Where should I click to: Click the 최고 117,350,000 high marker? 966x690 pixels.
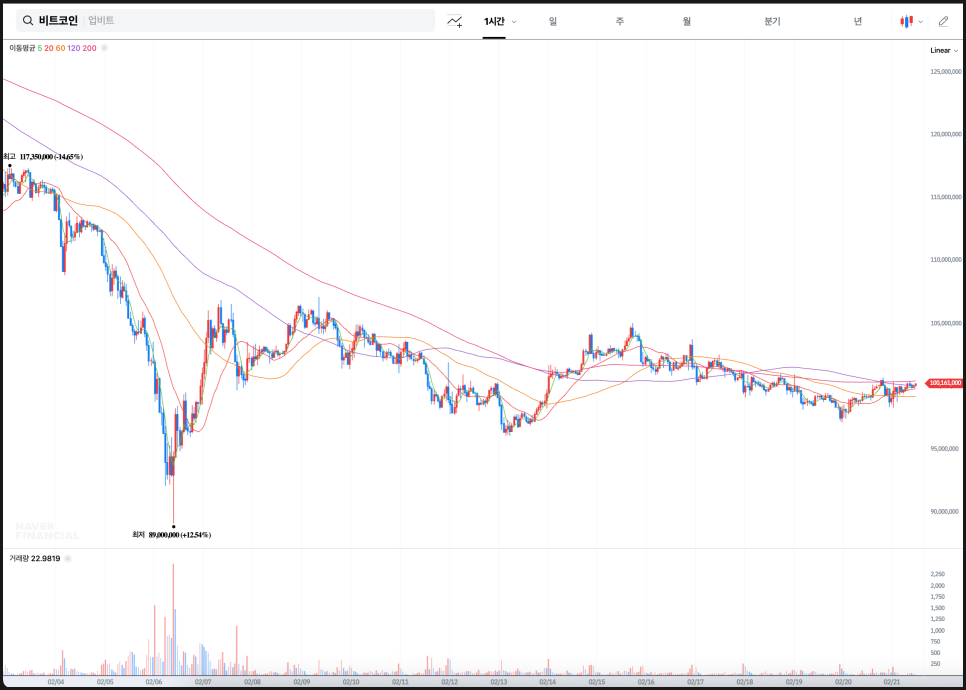(x=44, y=157)
